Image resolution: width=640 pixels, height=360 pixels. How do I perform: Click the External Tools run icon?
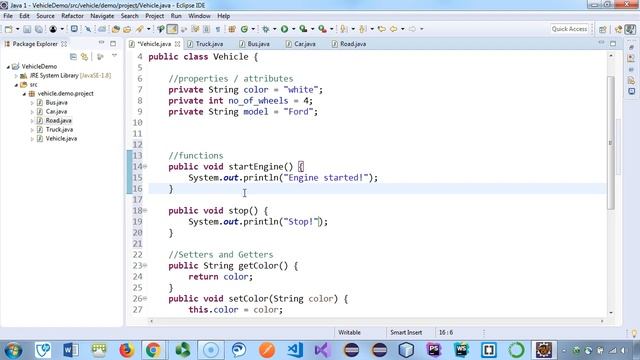pos(322,29)
